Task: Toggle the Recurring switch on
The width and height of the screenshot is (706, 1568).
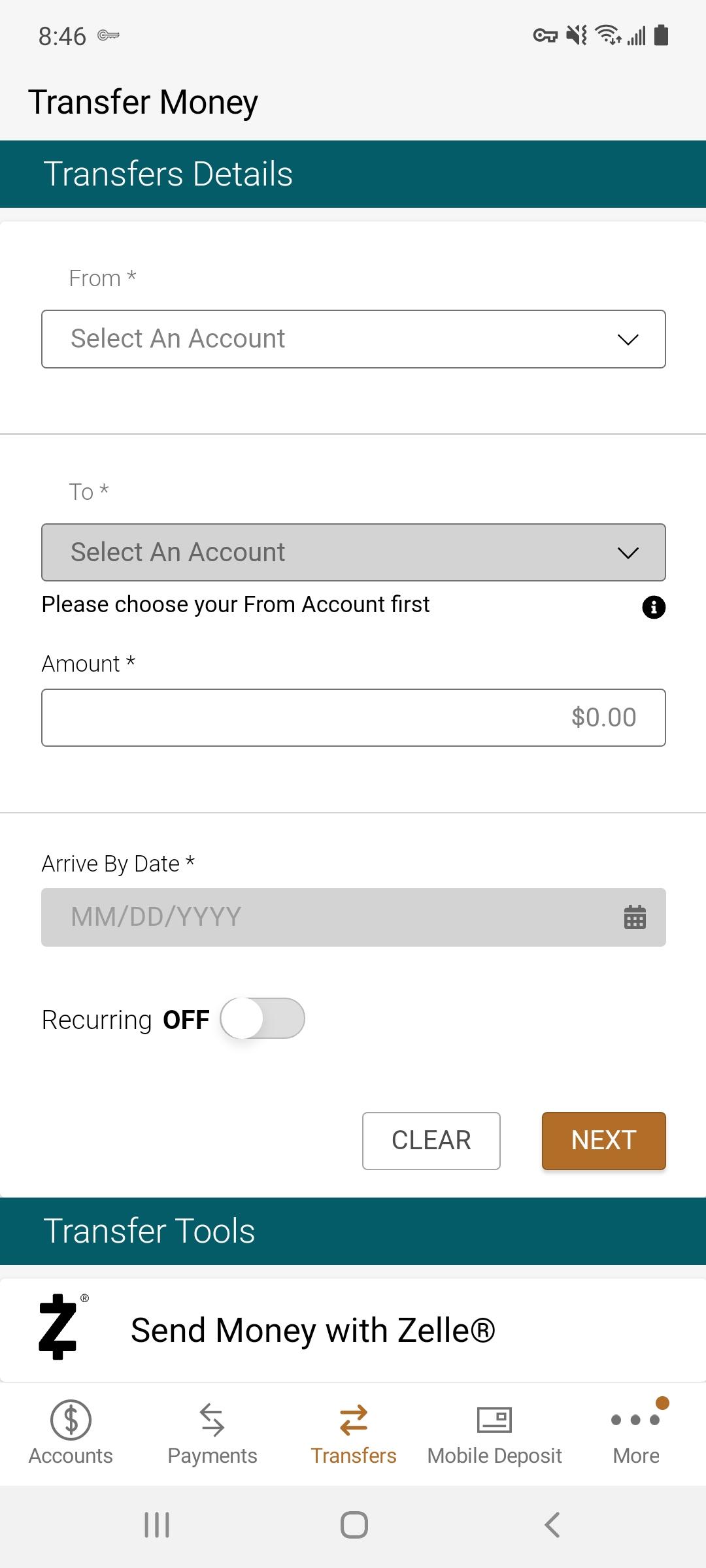Action: [262, 1018]
